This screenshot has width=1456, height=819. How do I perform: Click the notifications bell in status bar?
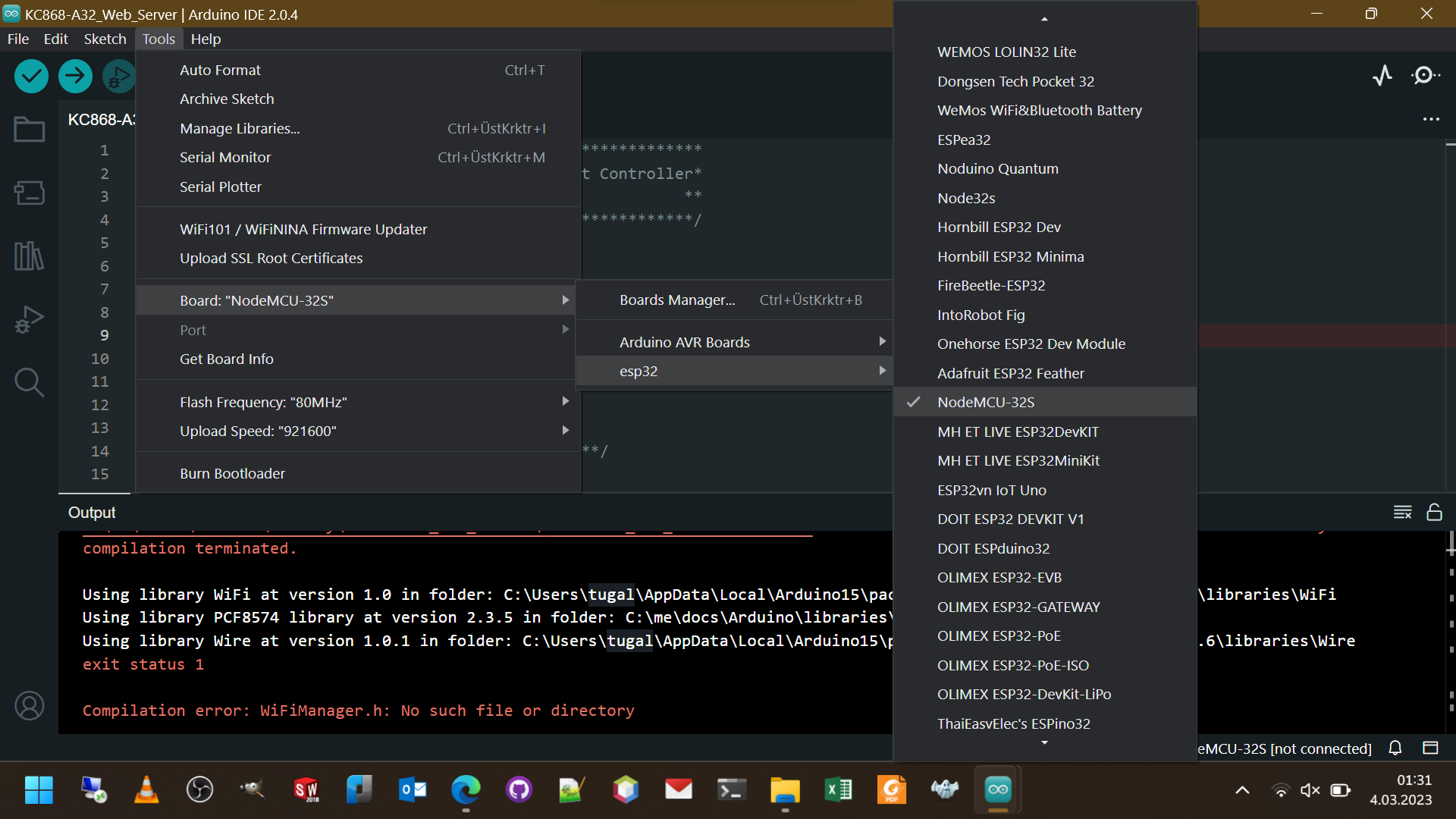pos(1395,748)
